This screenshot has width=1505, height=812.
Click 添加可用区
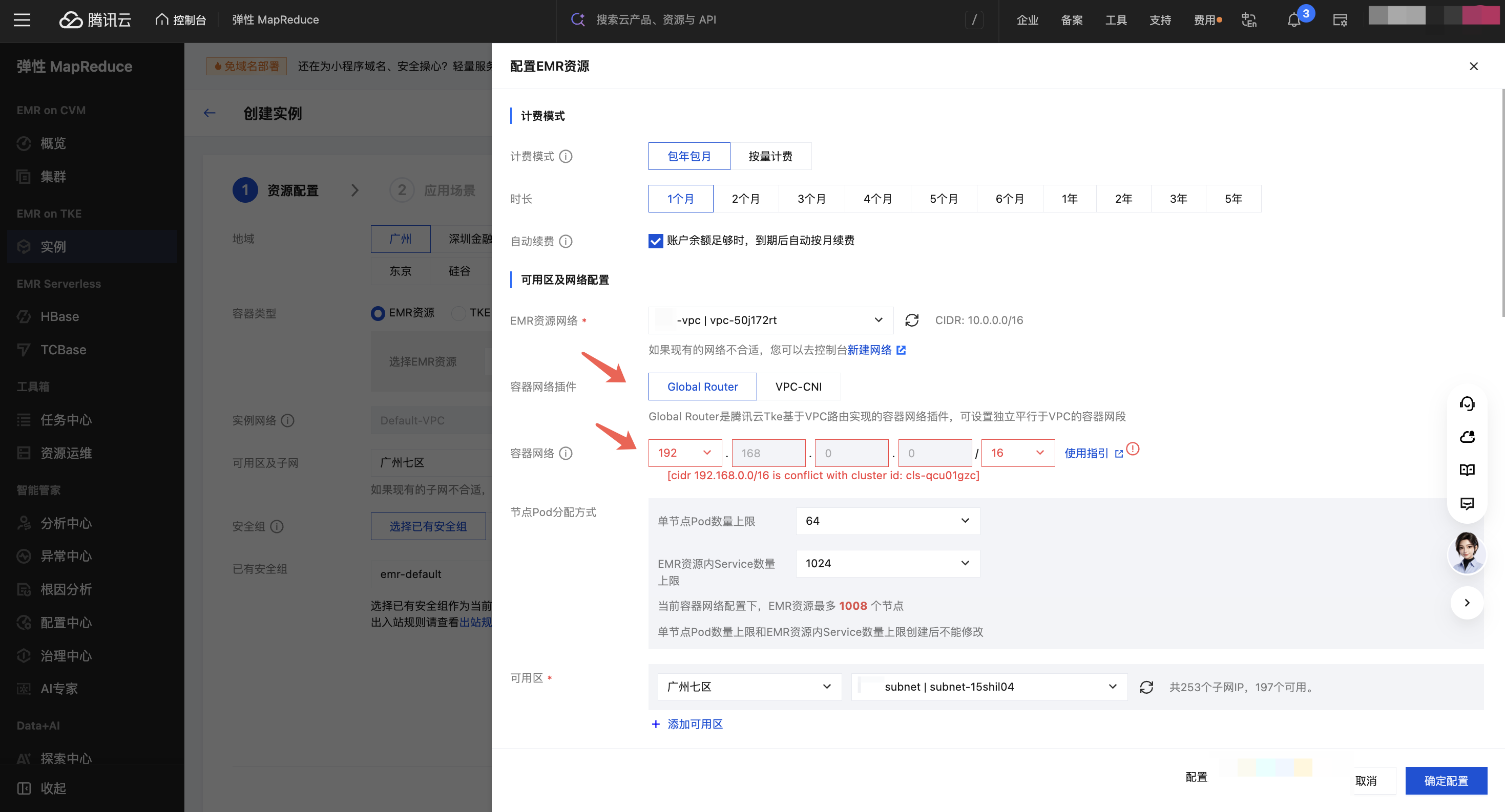pyautogui.click(x=687, y=724)
